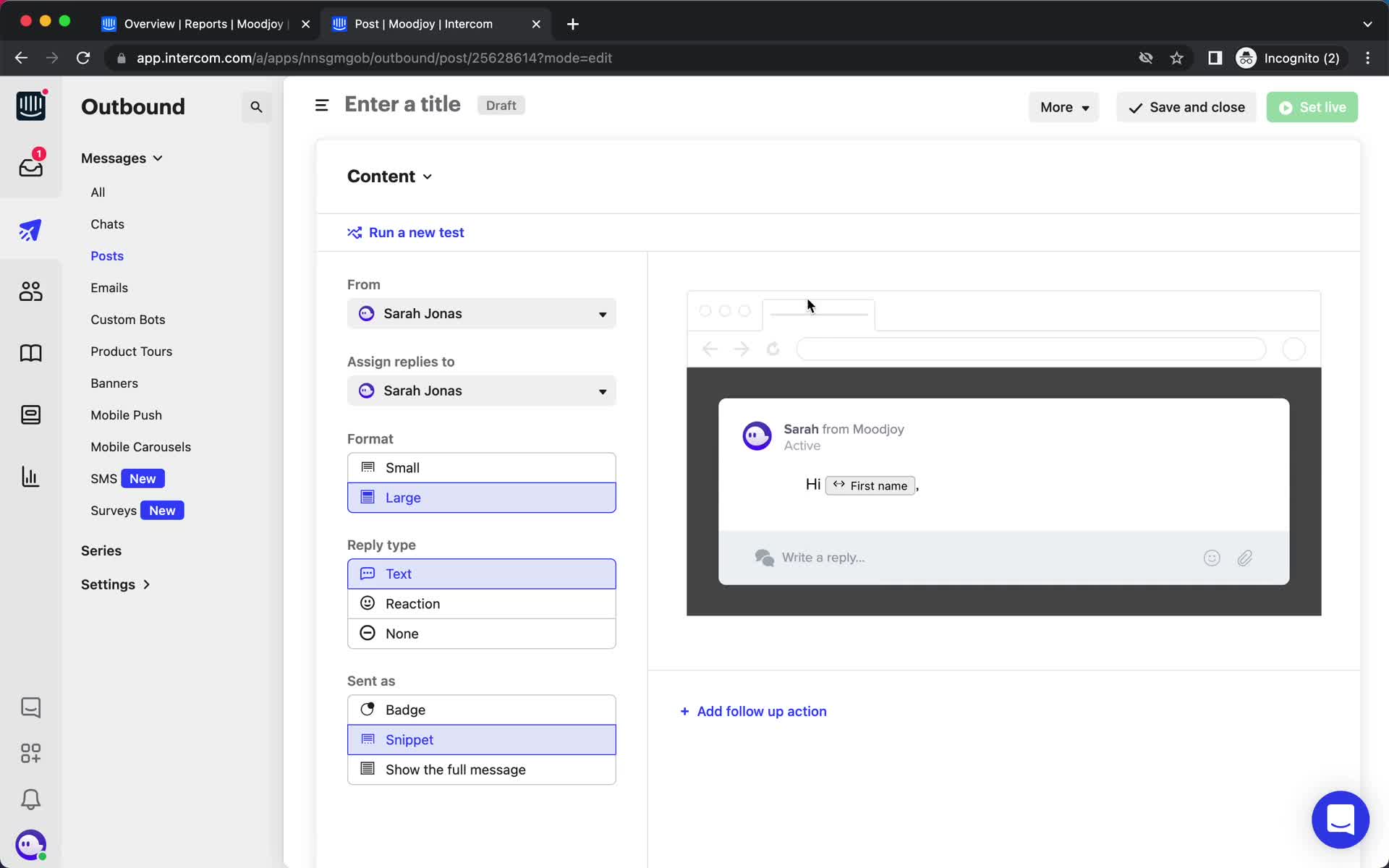Viewport: 1389px width, 868px height.
Task: Open a new browser tab with plus
Action: (572, 24)
